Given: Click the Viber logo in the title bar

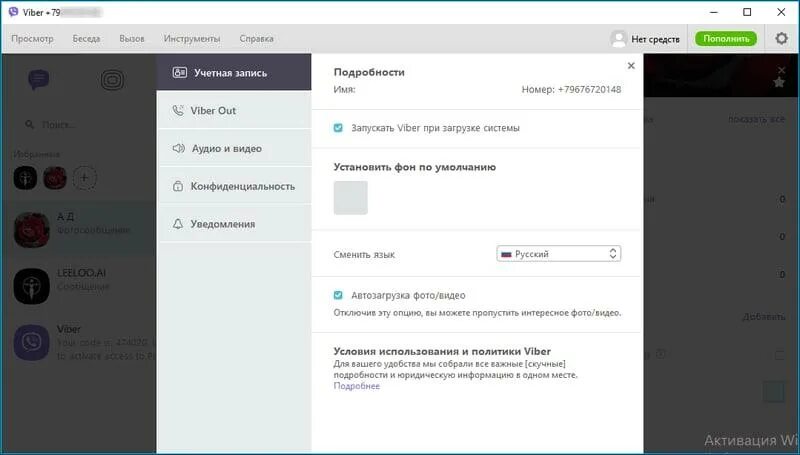Looking at the screenshot, I should click(13, 12).
